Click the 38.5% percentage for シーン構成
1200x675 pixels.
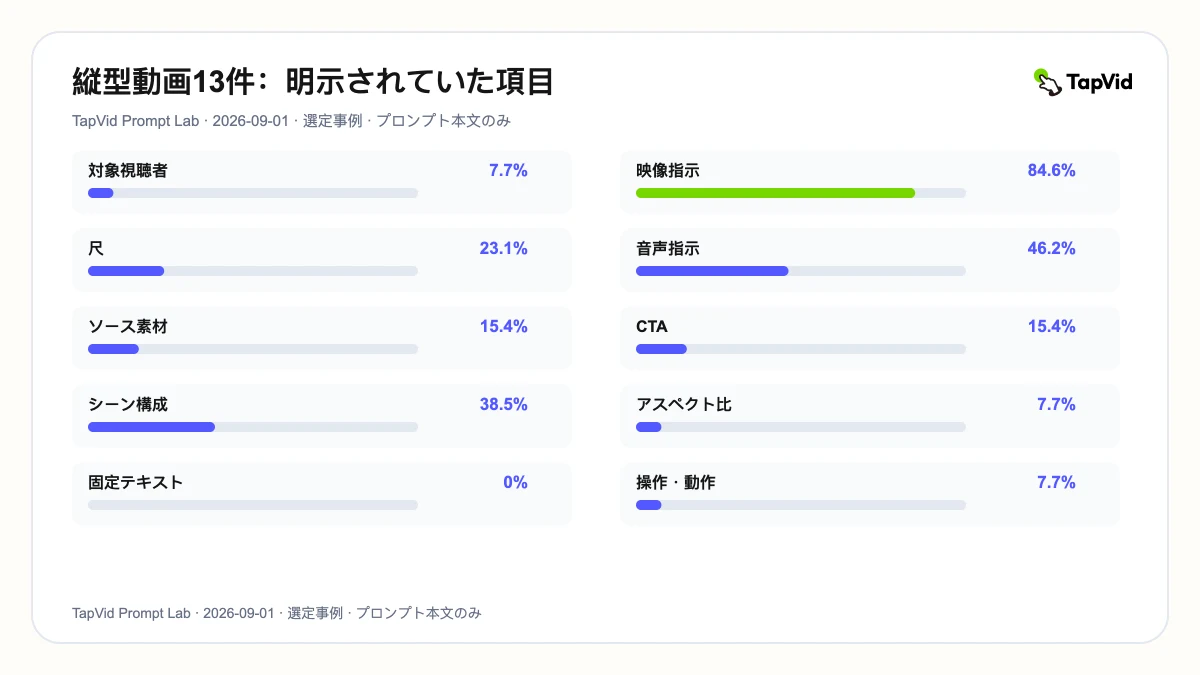504,405
